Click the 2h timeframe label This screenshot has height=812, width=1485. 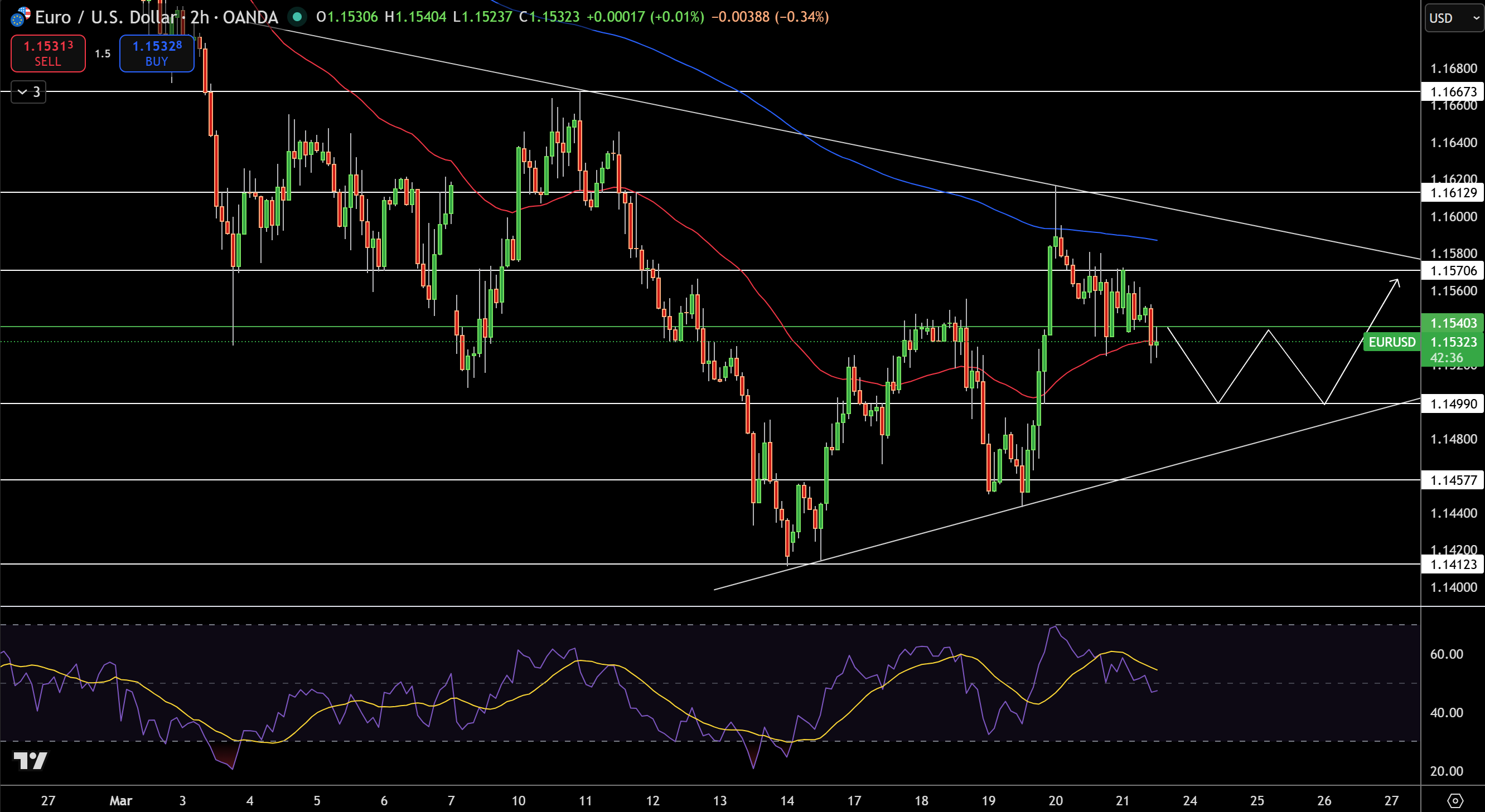point(200,17)
